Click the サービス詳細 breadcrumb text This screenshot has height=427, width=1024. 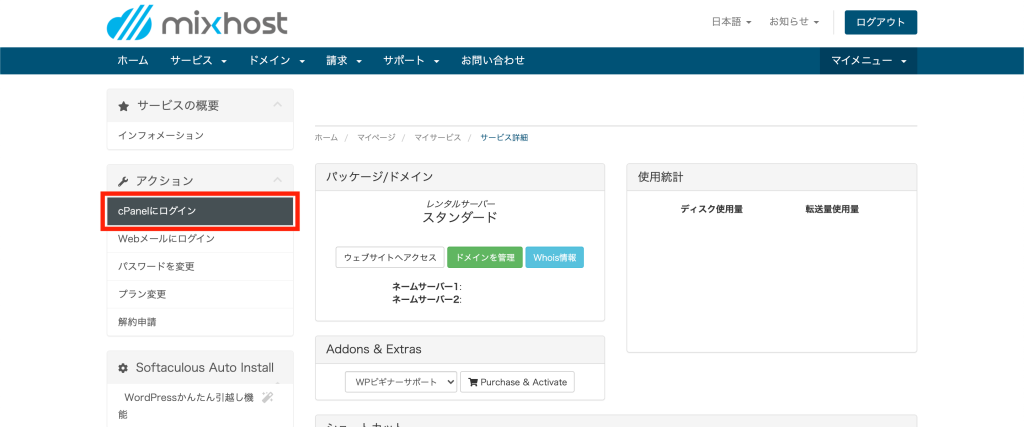504,138
